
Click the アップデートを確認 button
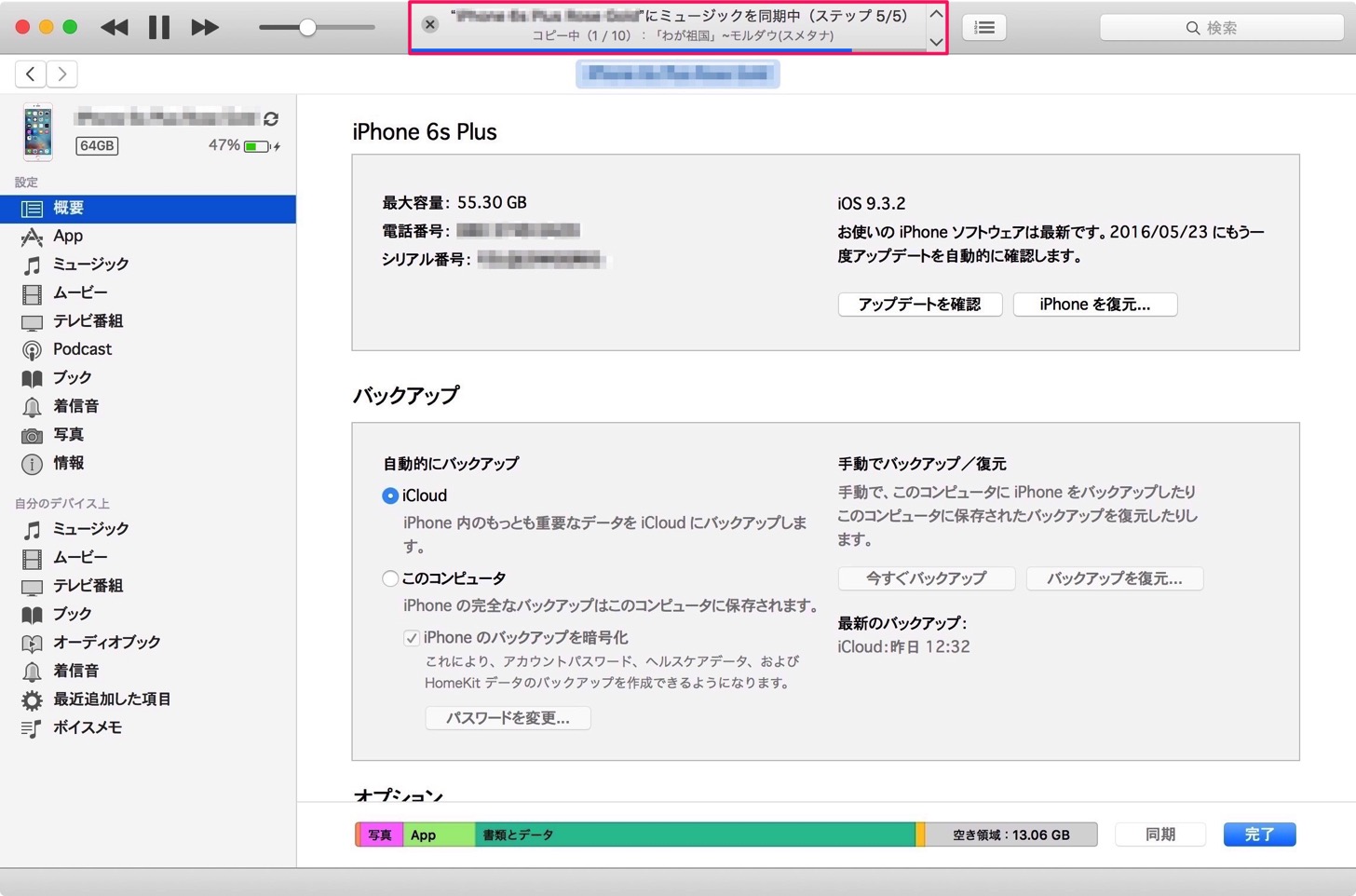(x=919, y=305)
